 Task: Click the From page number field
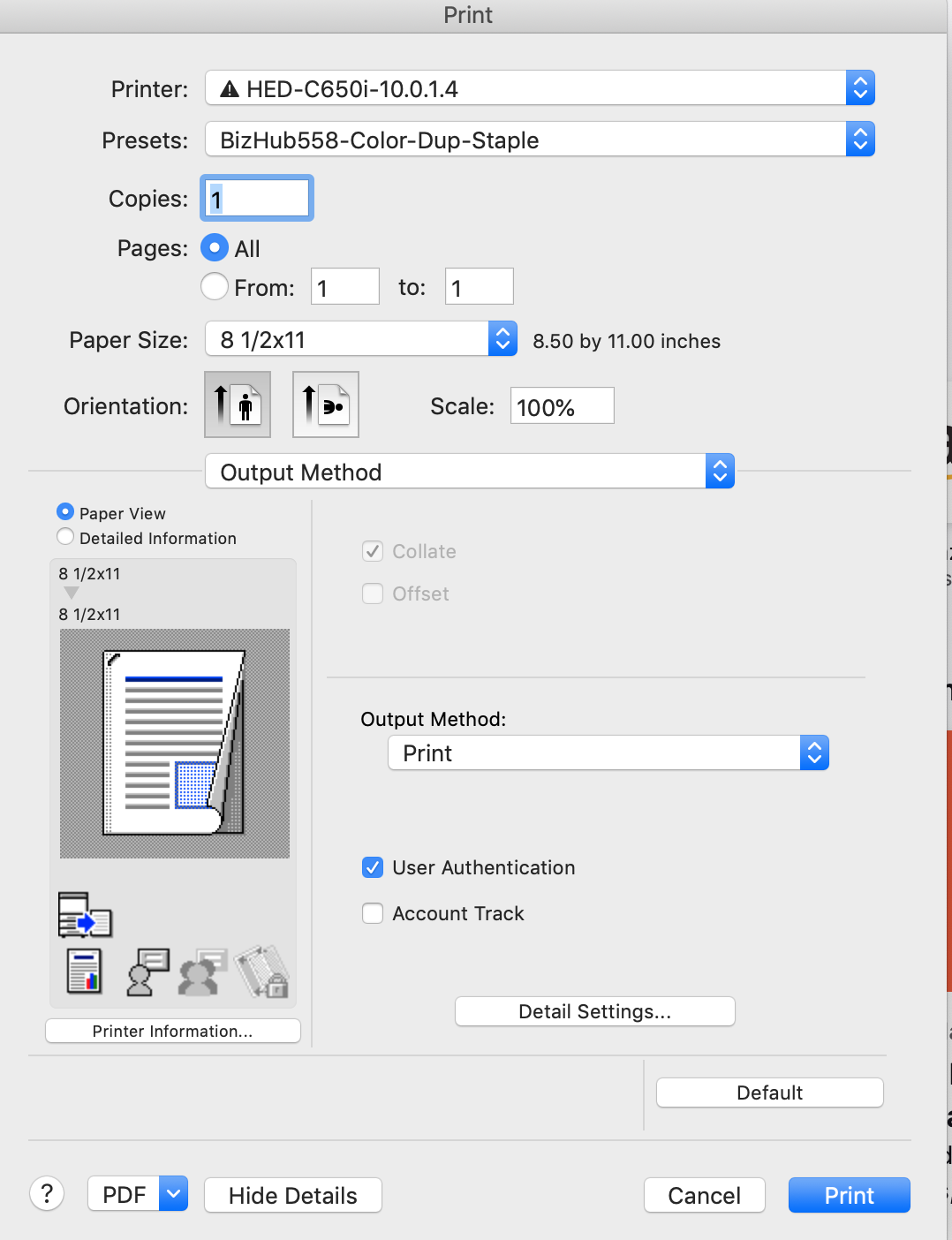(x=345, y=286)
